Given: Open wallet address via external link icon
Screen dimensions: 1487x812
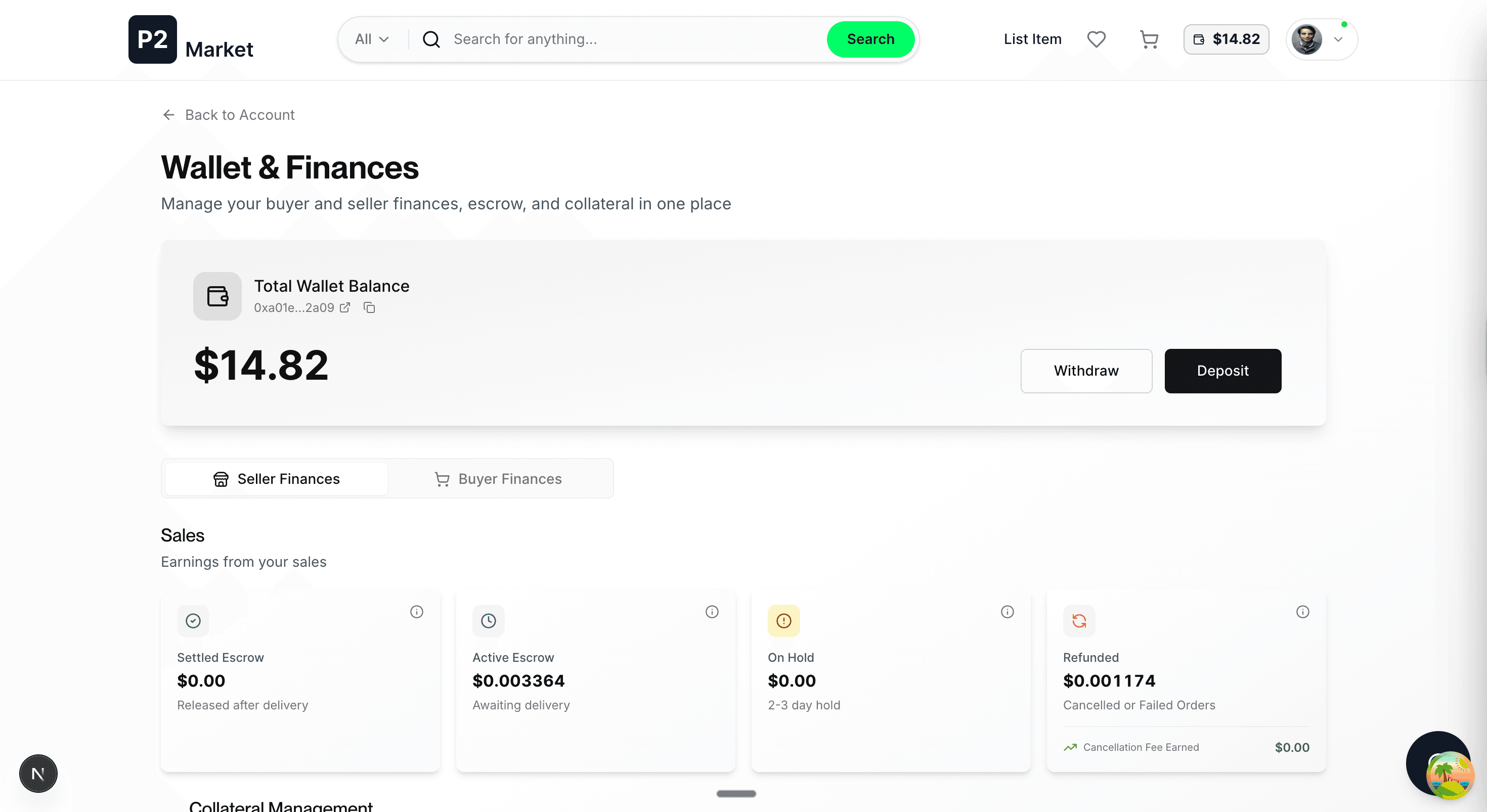Looking at the screenshot, I should pos(345,307).
